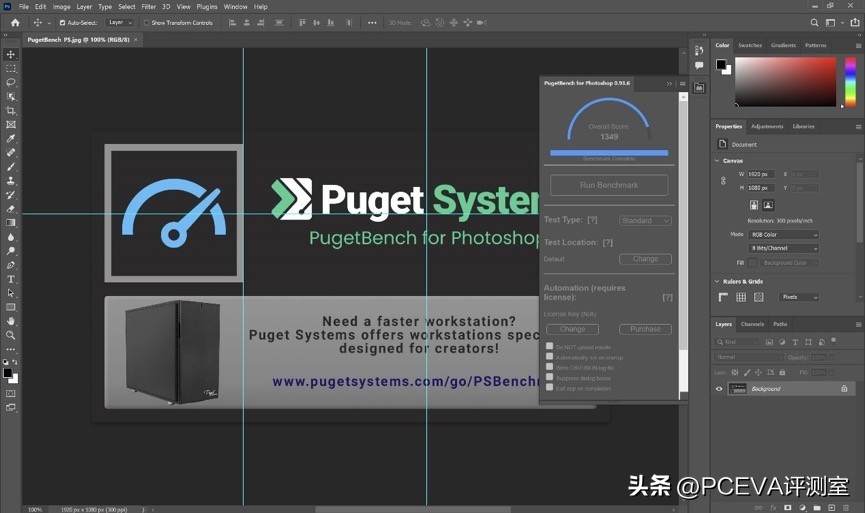Collapse the Canvas section

click(717, 161)
